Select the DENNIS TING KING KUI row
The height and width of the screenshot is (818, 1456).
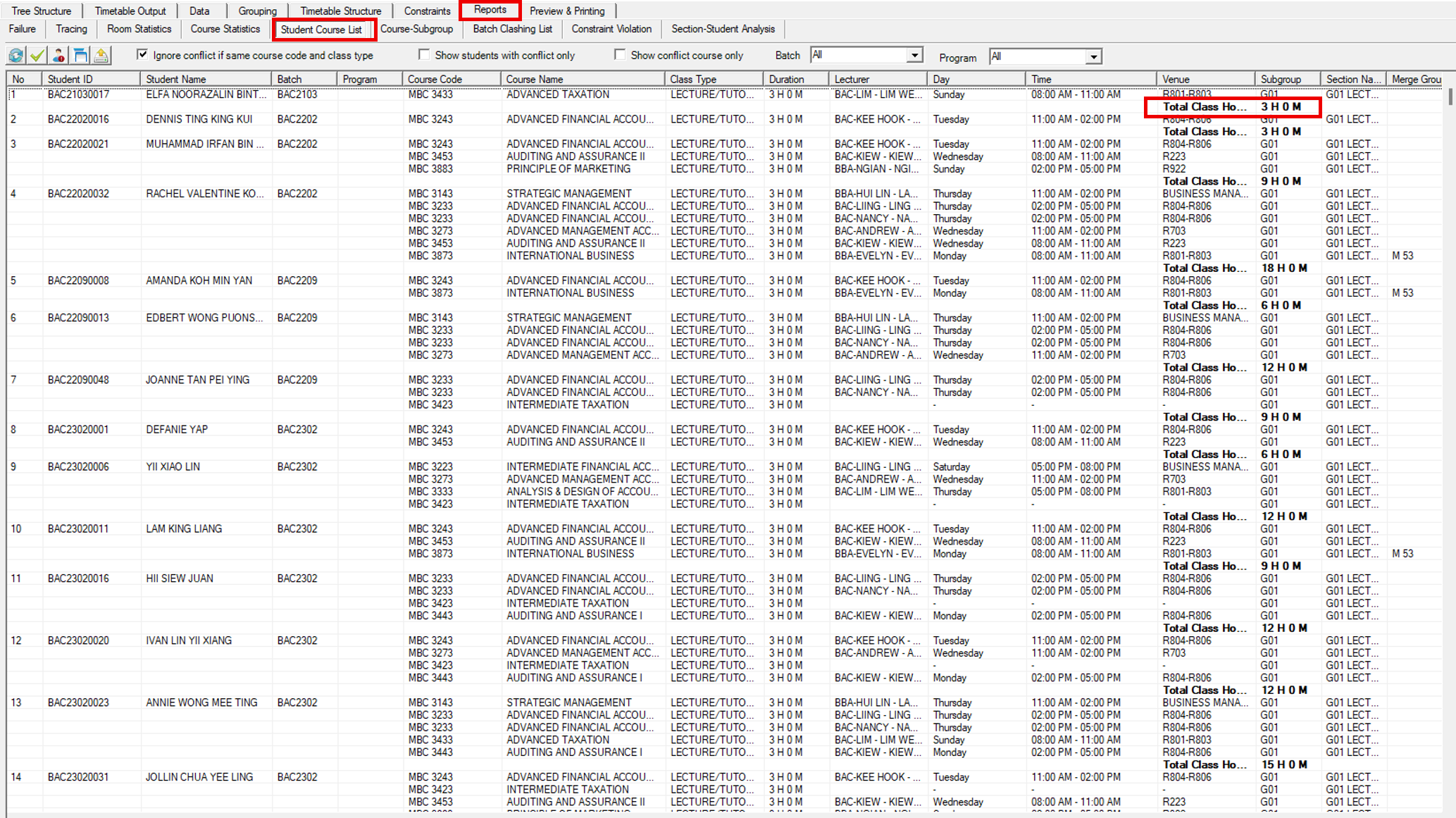[x=724, y=119]
